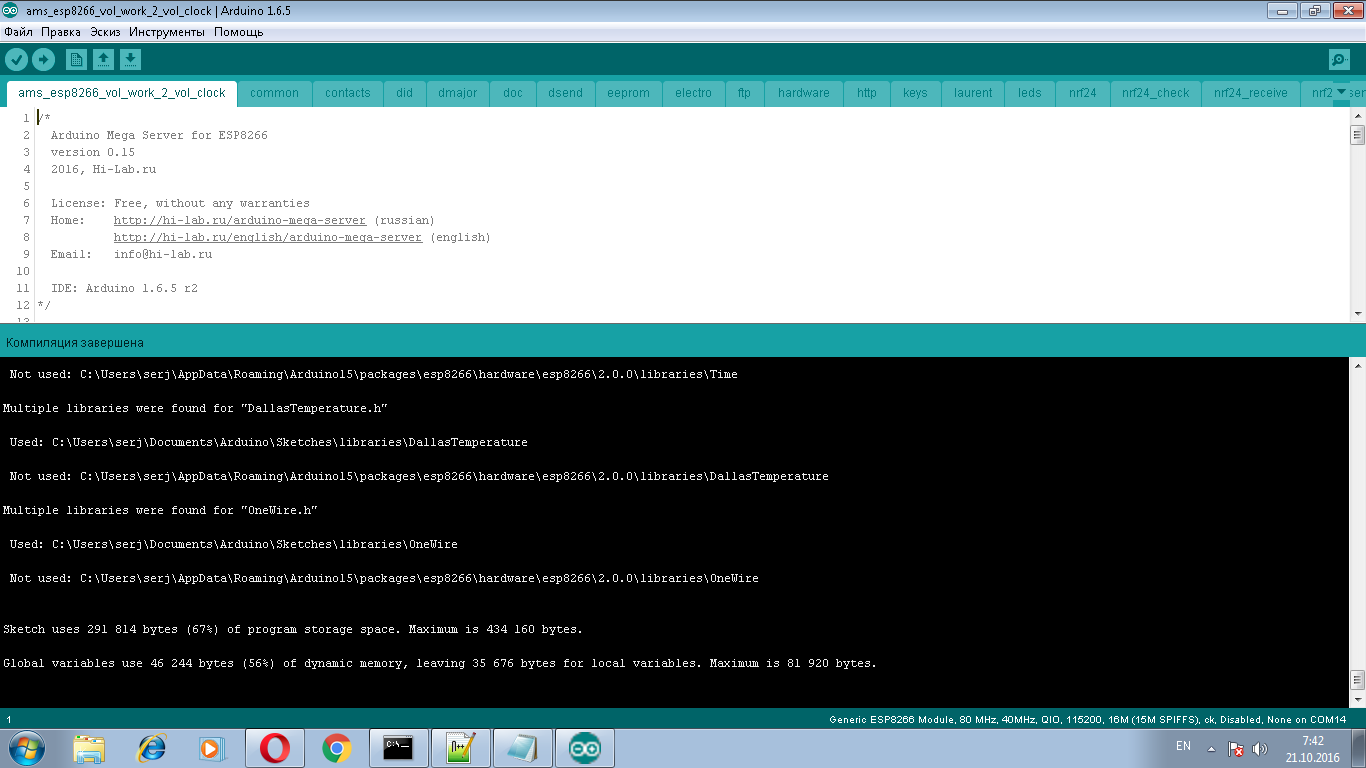Click the Upload arrow icon
The image size is (1366, 768).
point(43,59)
